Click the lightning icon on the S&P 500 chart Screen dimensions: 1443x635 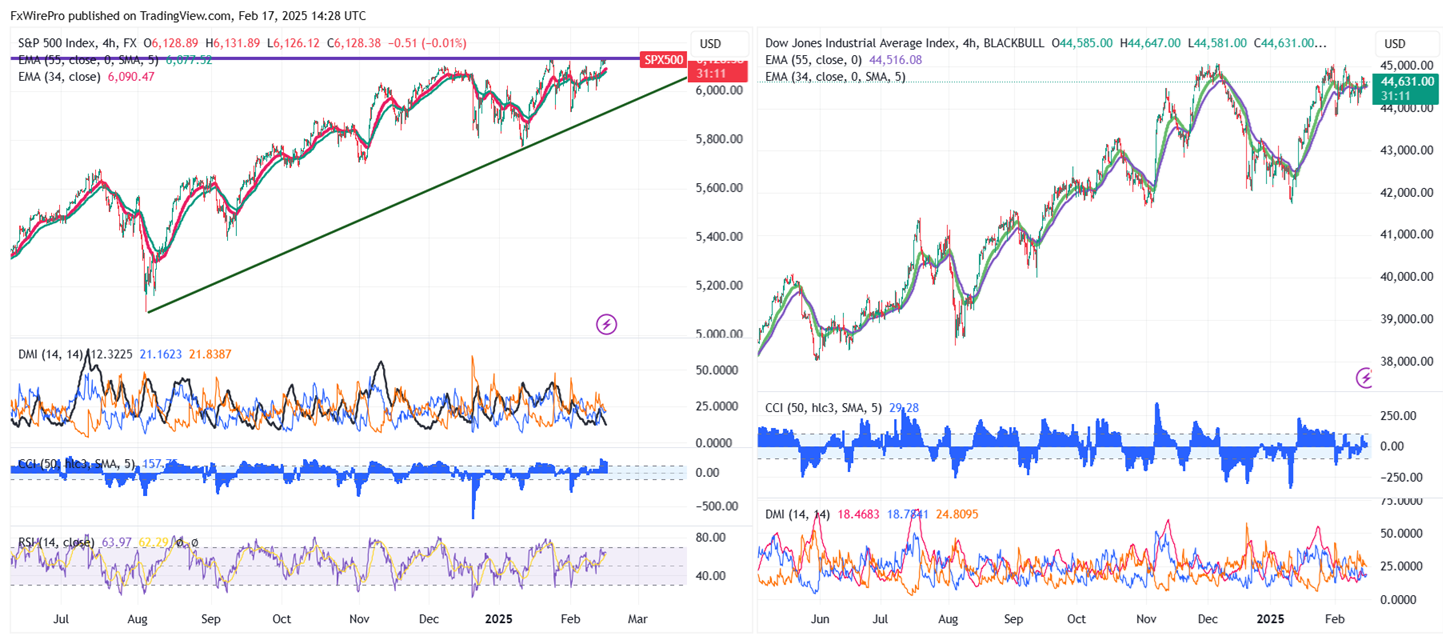[606, 324]
